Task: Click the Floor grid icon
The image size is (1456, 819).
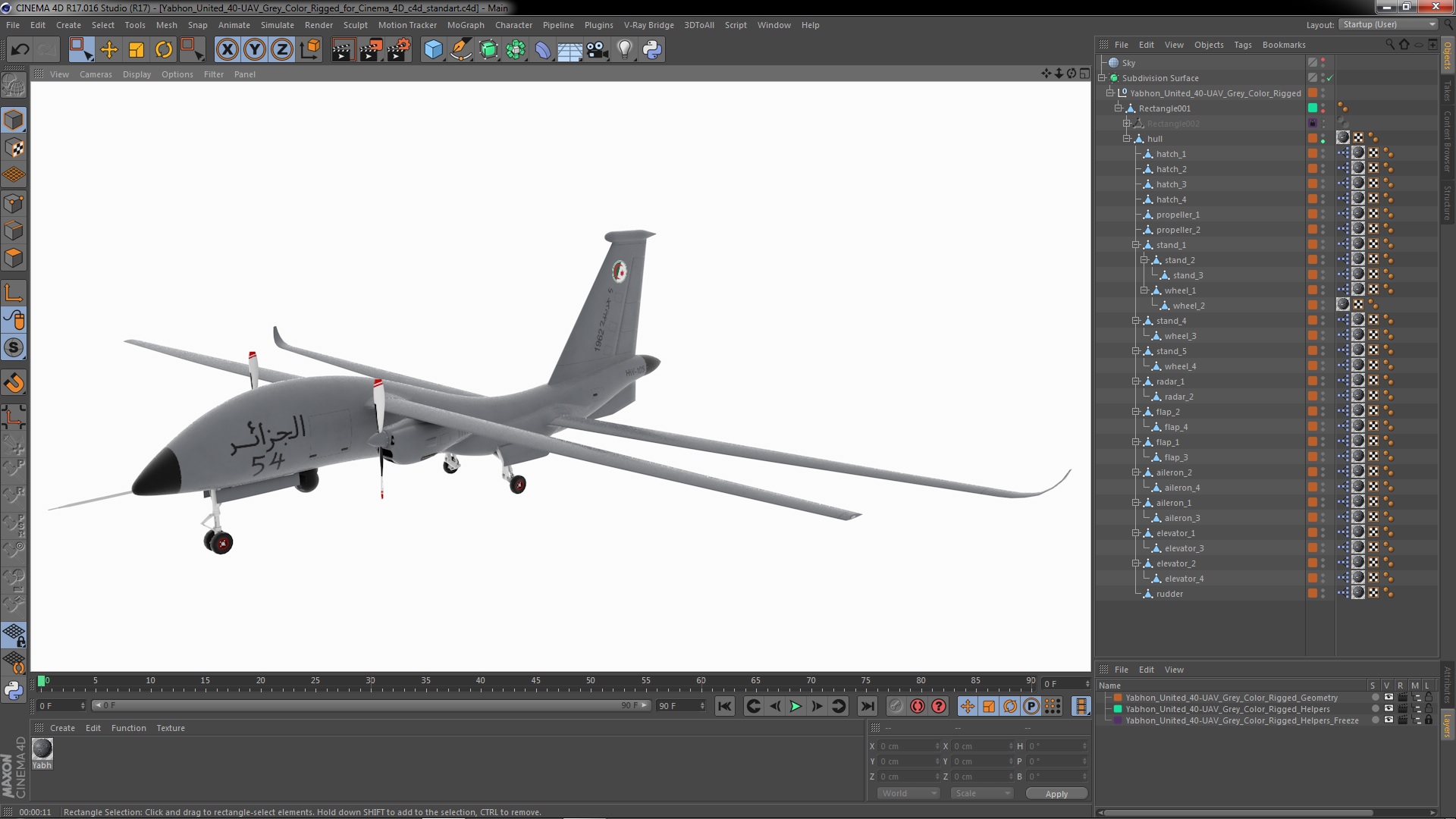Action: [570, 50]
